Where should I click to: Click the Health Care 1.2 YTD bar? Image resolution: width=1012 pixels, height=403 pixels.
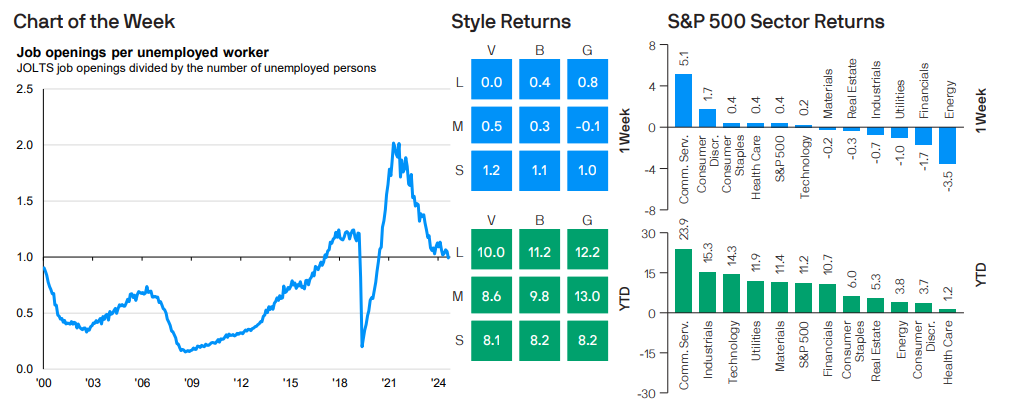[947, 310]
